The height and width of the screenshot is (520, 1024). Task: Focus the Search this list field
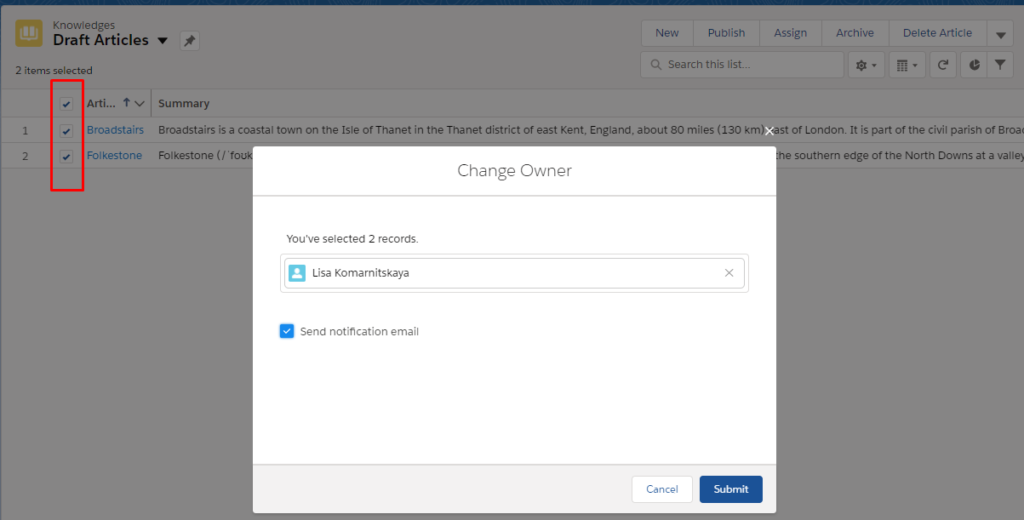pyautogui.click(x=742, y=65)
